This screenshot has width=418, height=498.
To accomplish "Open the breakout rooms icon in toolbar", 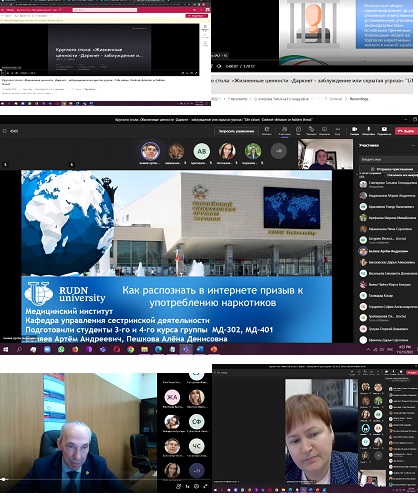I will [324, 130].
